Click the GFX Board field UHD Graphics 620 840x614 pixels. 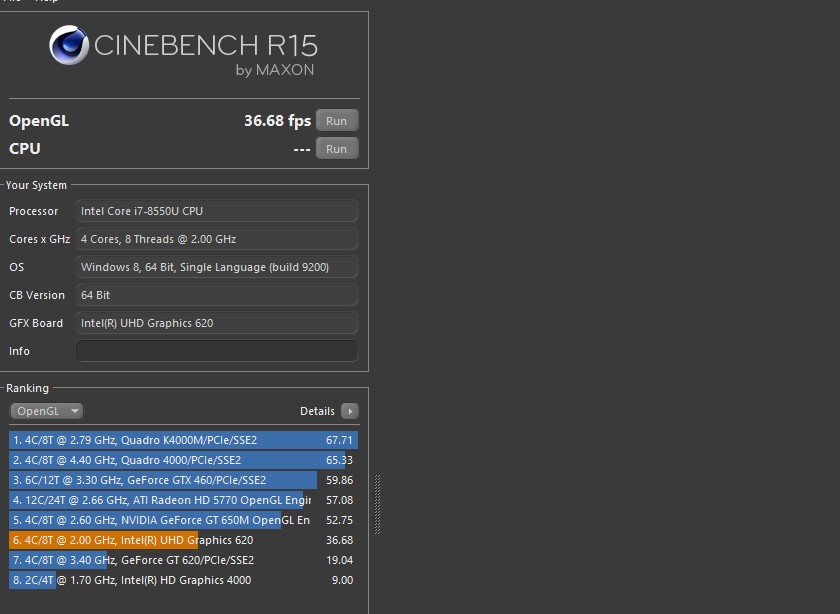pyautogui.click(x=217, y=323)
